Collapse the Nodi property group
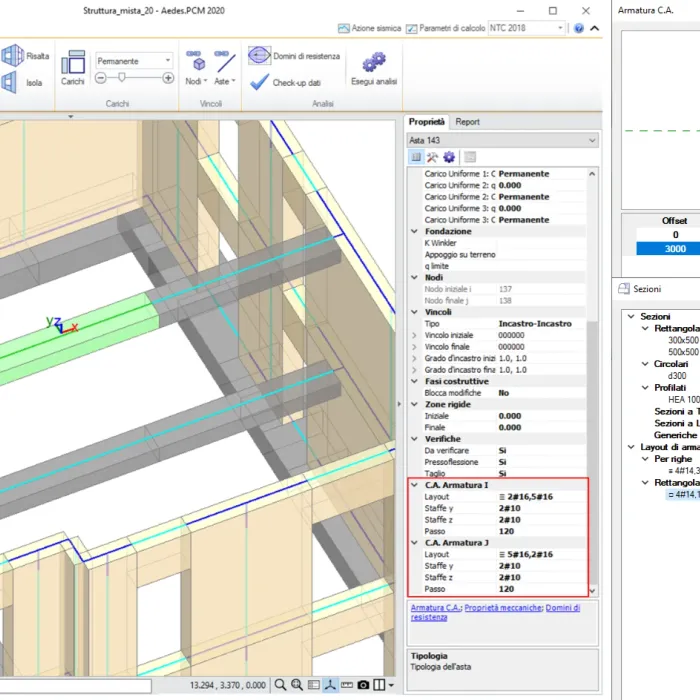The width and height of the screenshot is (700, 700). [414, 277]
